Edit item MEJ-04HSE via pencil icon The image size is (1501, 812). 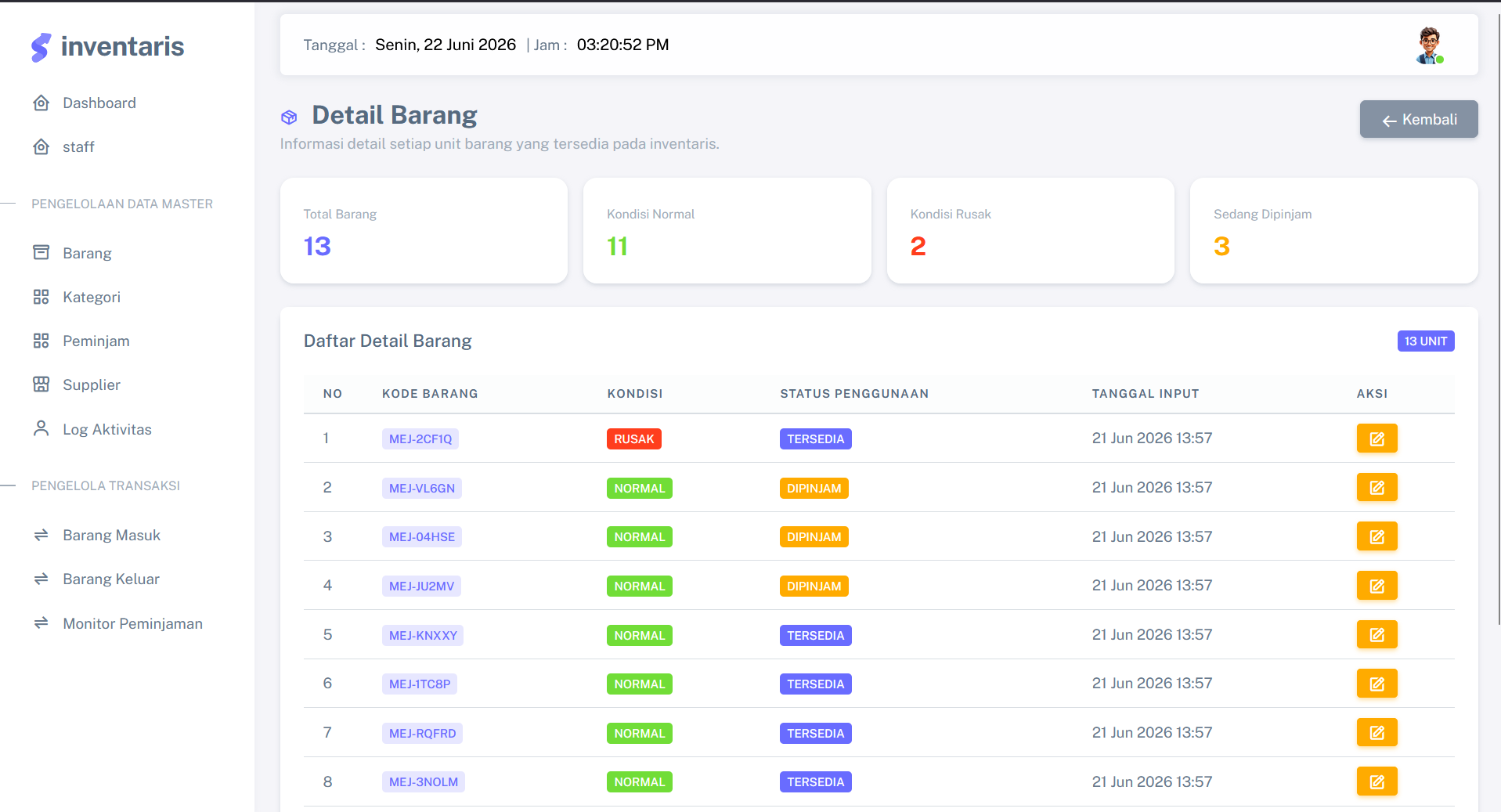pos(1377,536)
